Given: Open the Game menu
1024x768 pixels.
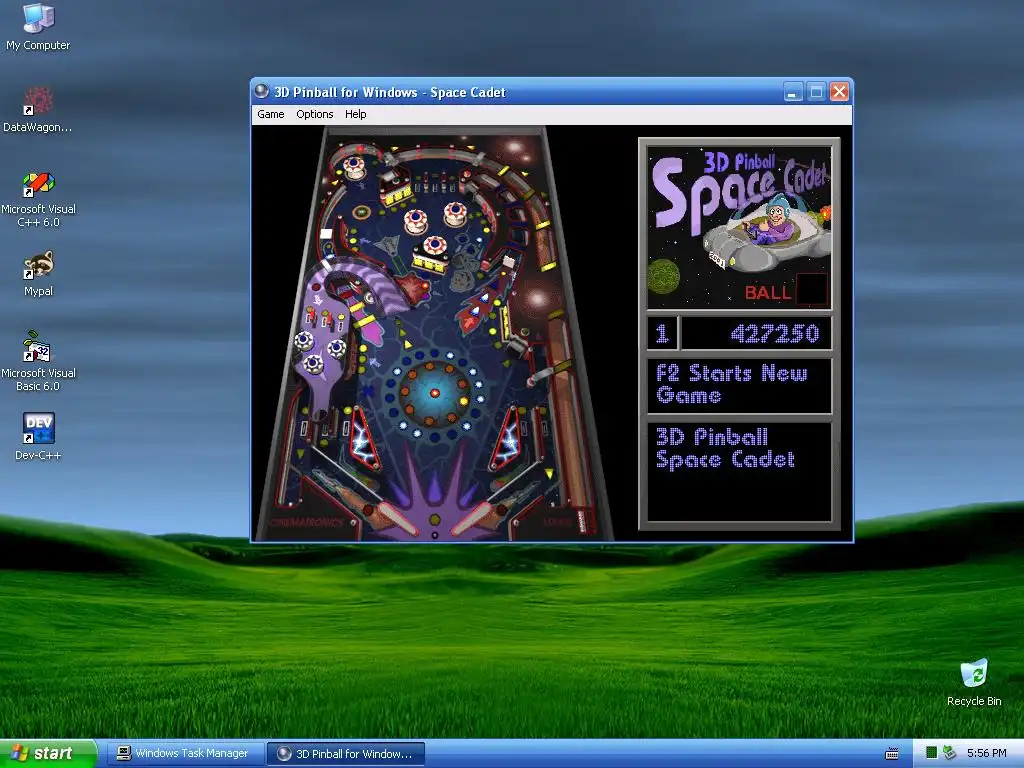Looking at the screenshot, I should click(x=270, y=114).
